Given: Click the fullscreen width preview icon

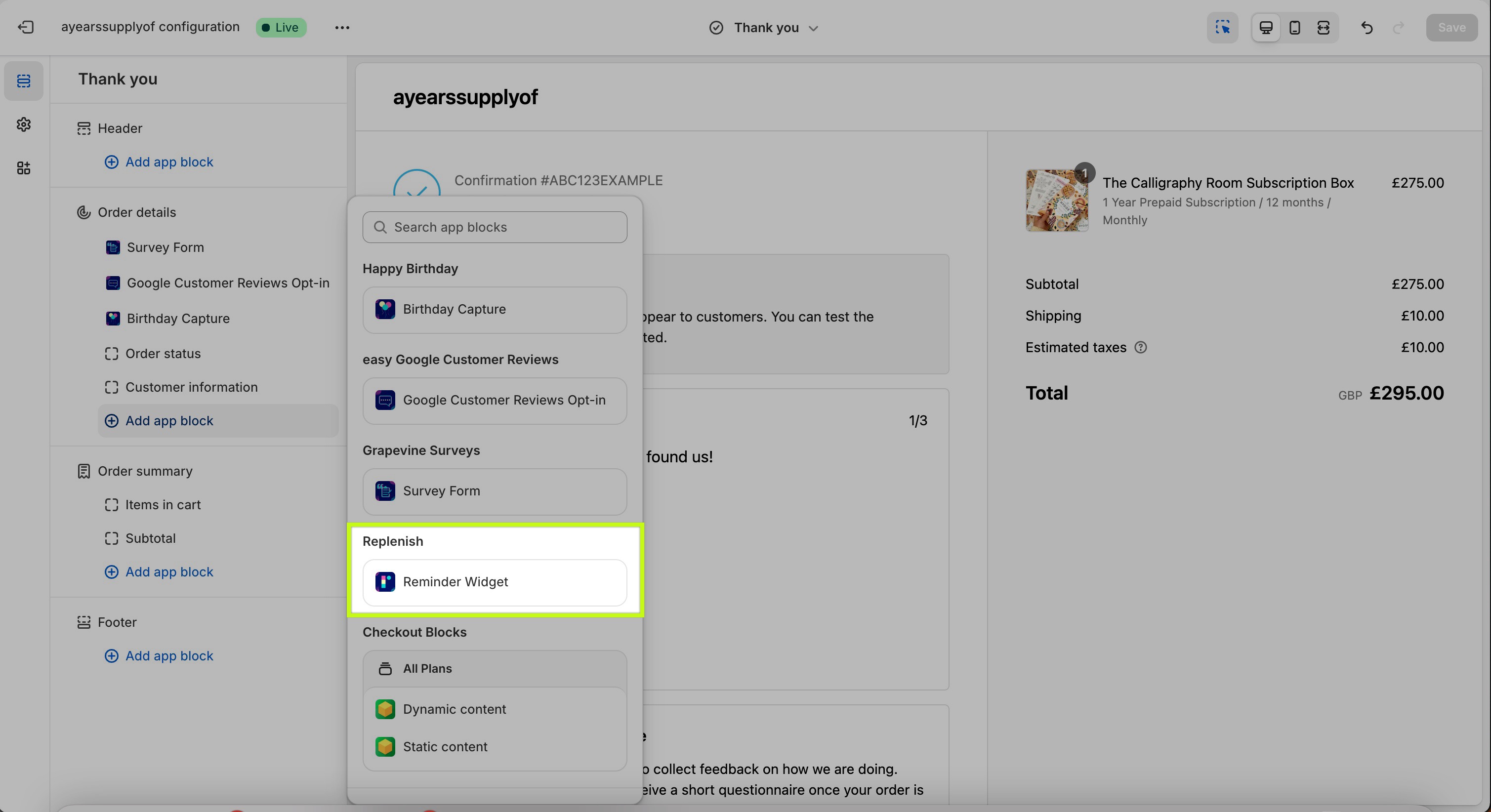Looking at the screenshot, I should (1324, 27).
